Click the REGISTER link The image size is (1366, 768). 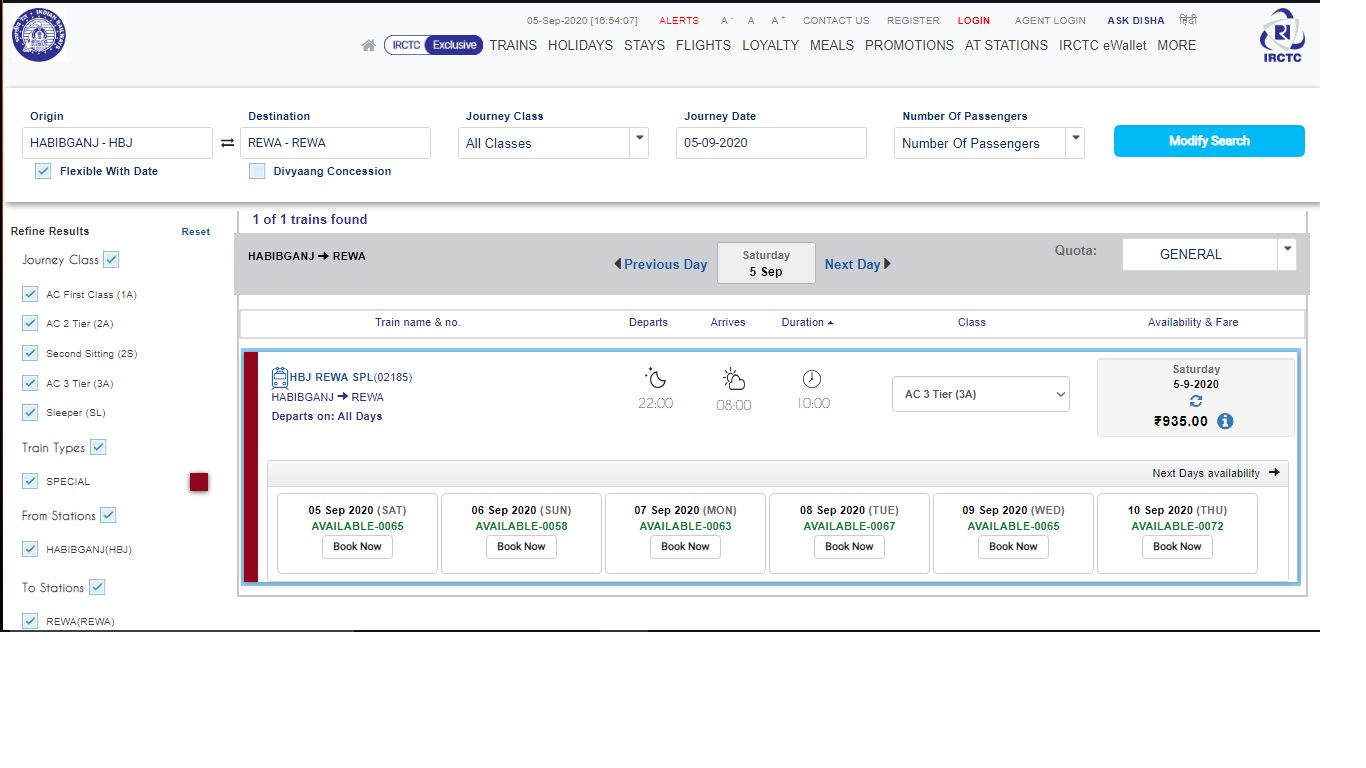[x=913, y=21]
